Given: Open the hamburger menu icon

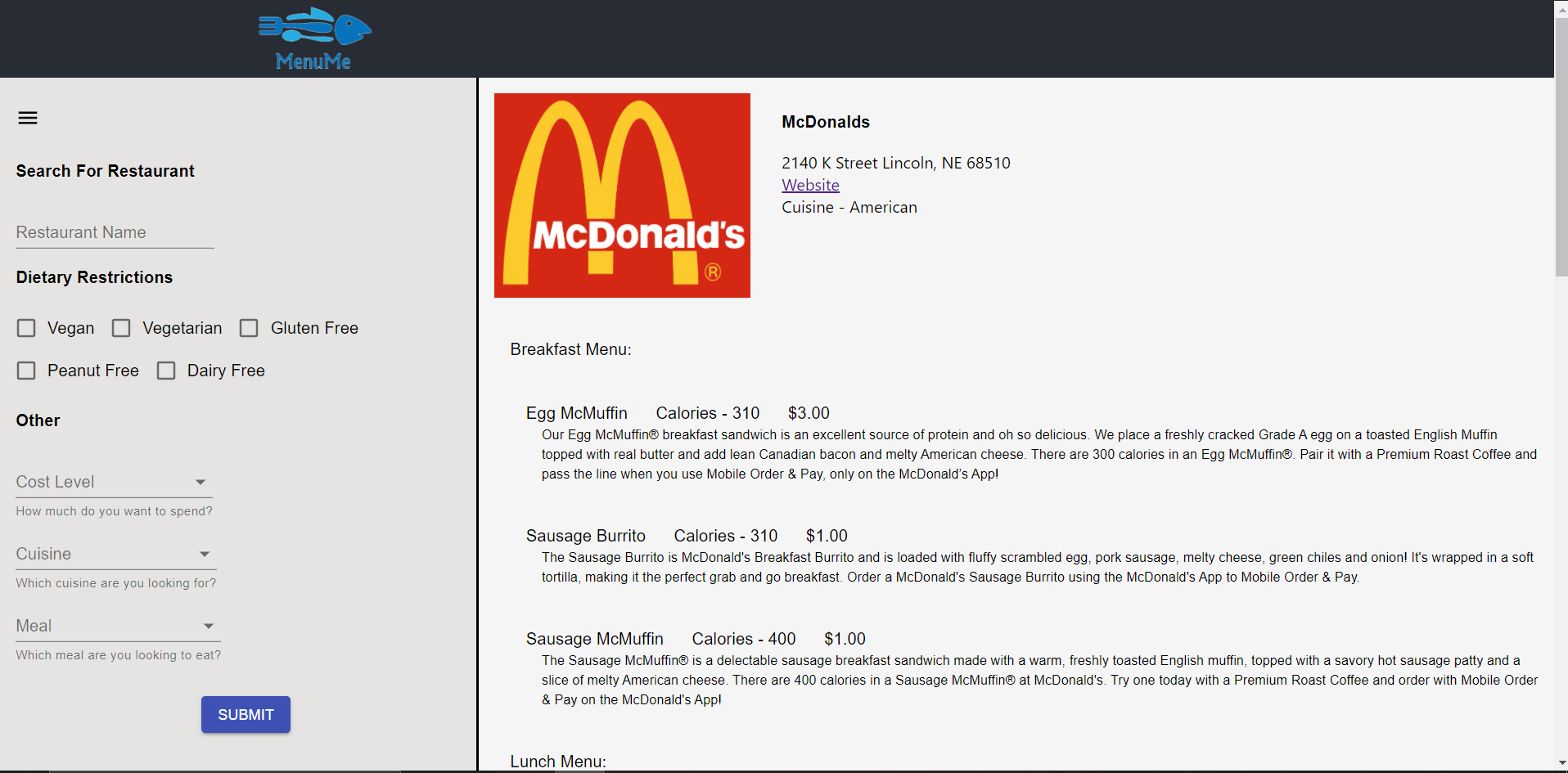Looking at the screenshot, I should pyautogui.click(x=28, y=118).
